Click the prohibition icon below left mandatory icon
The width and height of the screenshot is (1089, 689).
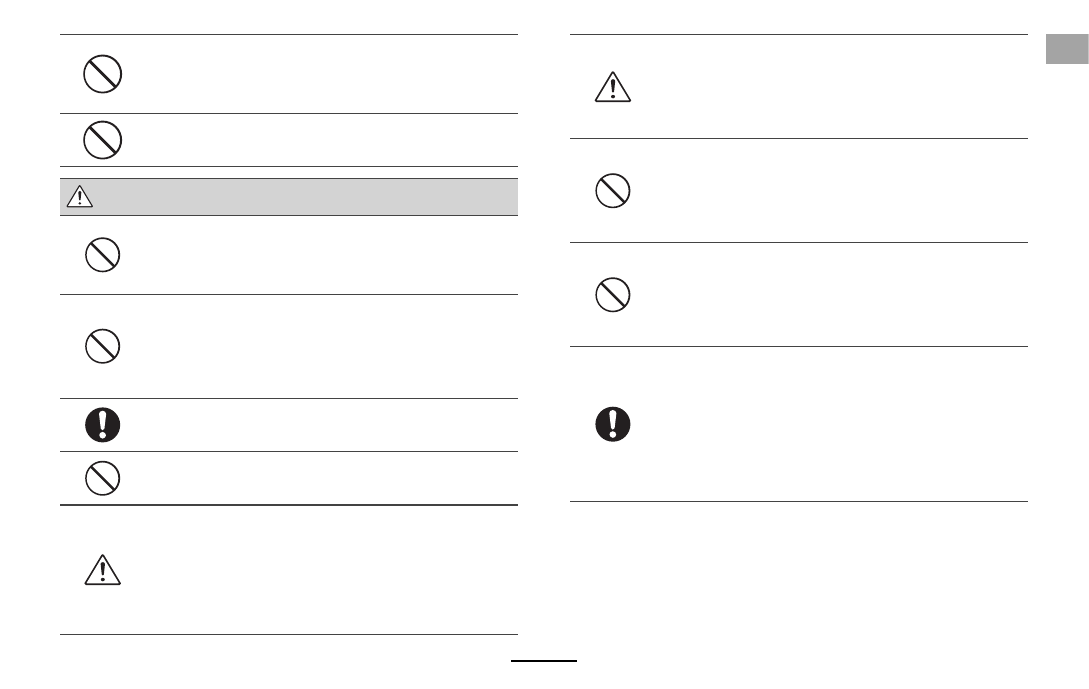click(x=103, y=478)
